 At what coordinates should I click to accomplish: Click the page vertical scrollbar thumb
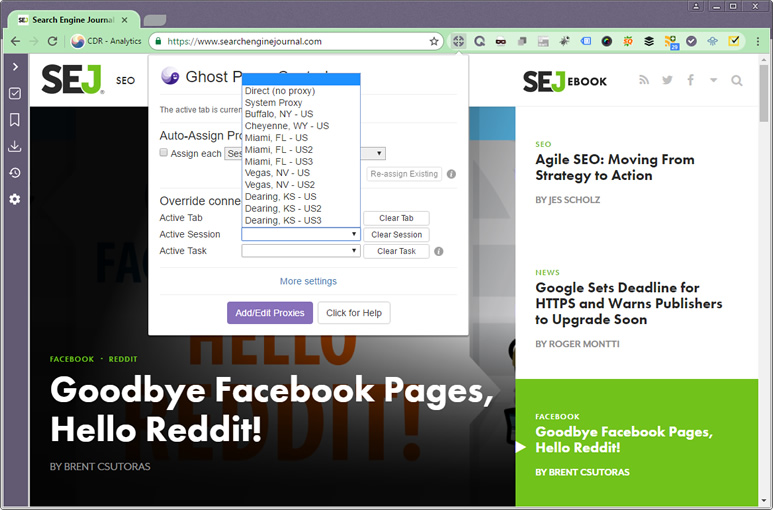coord(764,93)
